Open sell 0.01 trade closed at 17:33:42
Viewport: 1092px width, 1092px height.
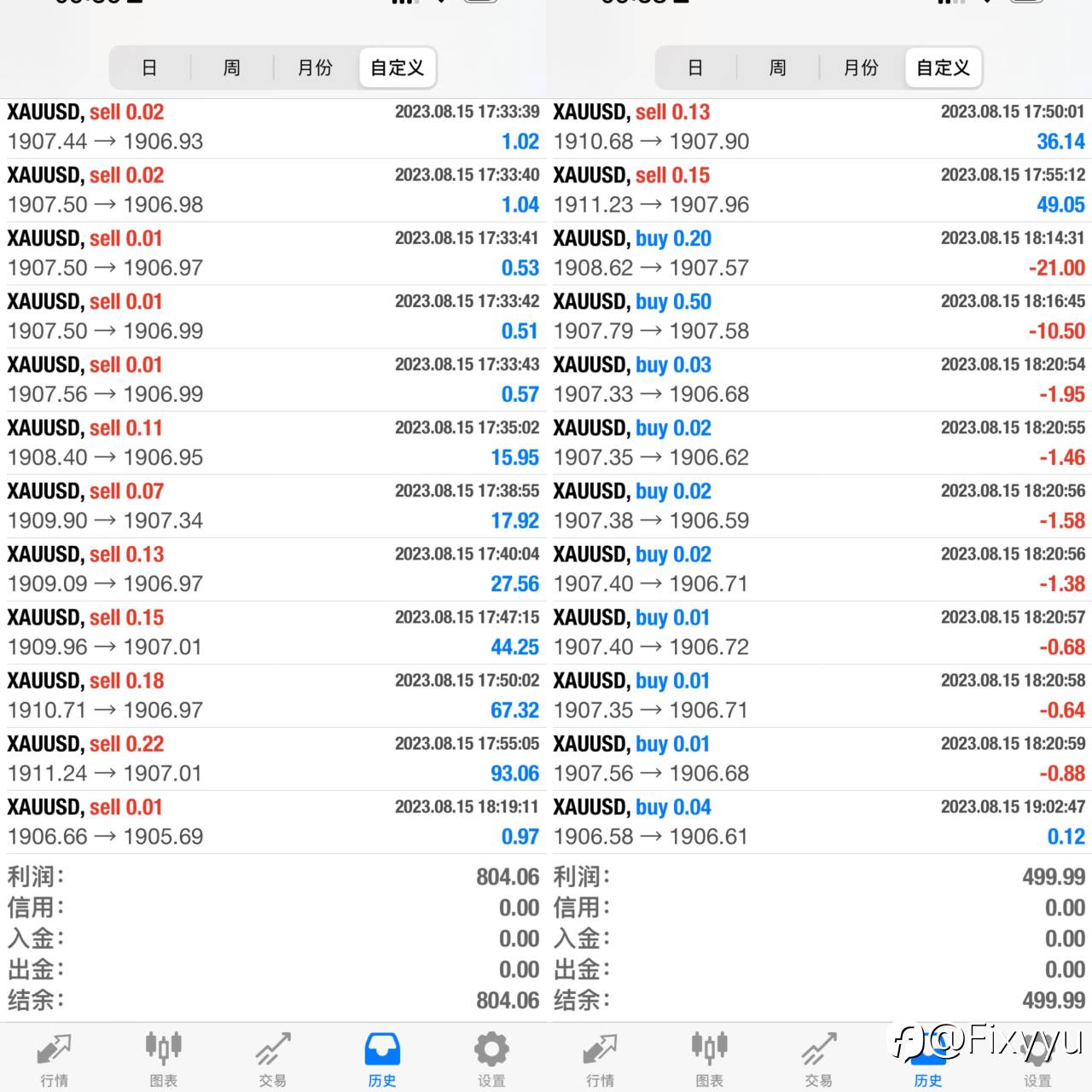coord(273,317)
